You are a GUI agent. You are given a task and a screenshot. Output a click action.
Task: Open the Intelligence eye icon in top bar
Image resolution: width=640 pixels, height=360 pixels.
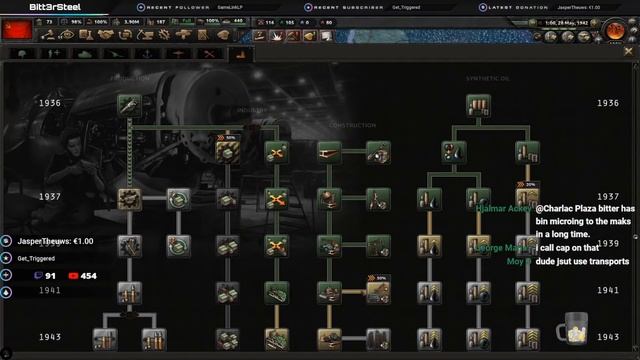pos(67,36)
